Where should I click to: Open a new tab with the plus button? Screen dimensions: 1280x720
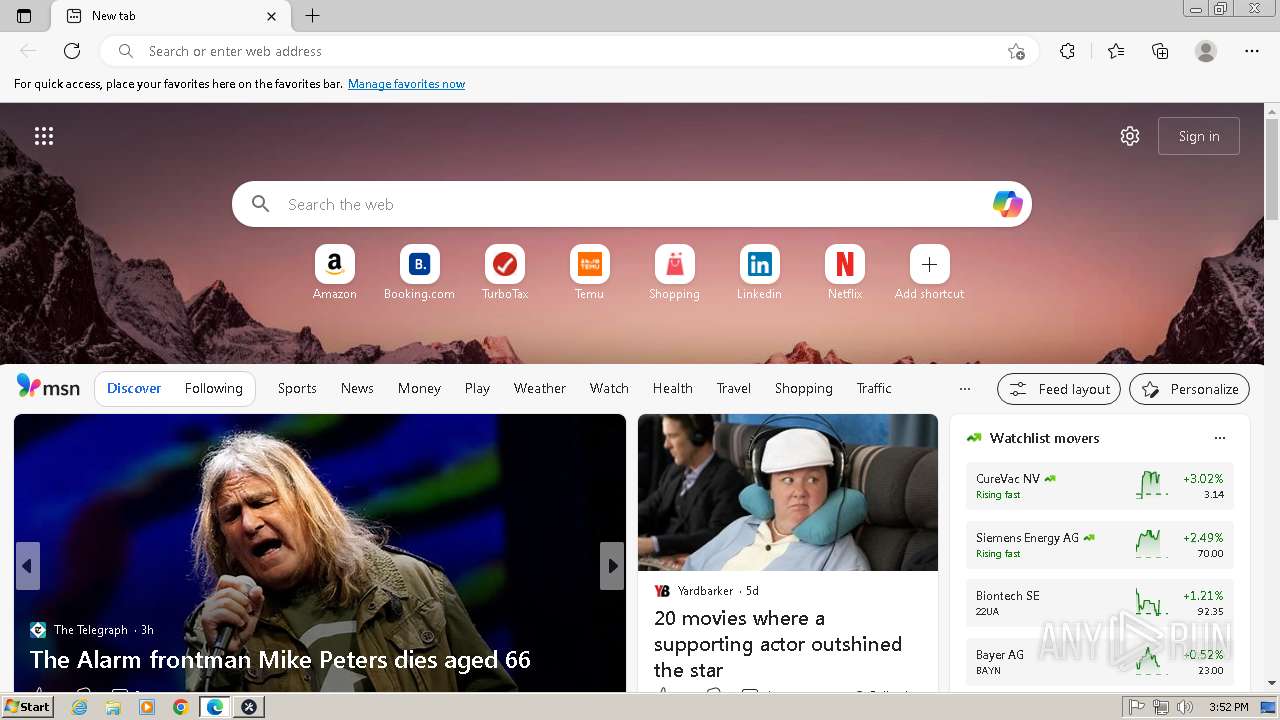pyautogui.click(x=313, y=16)
